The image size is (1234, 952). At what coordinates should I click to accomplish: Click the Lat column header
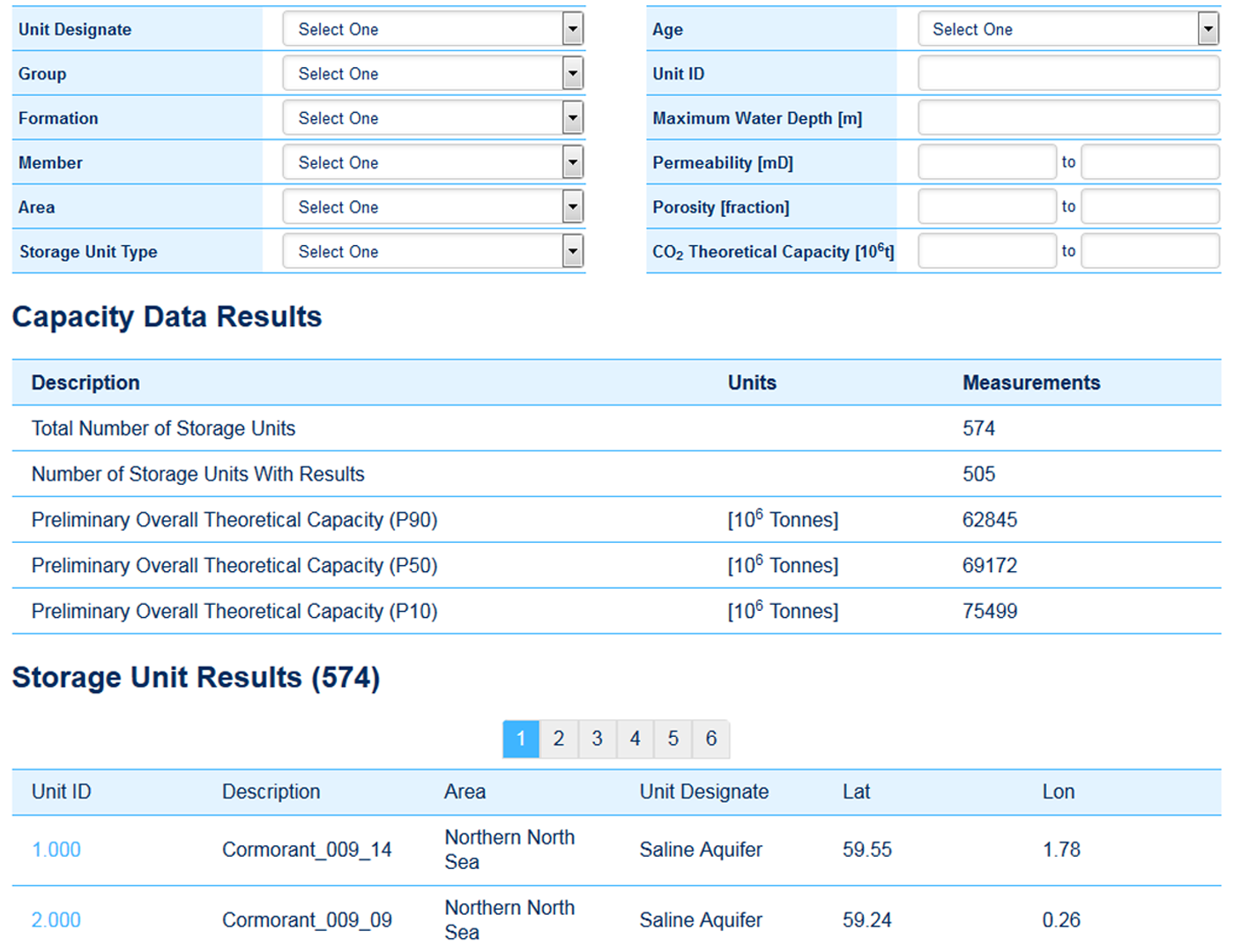pyautogui.click(x=857, y=792)
